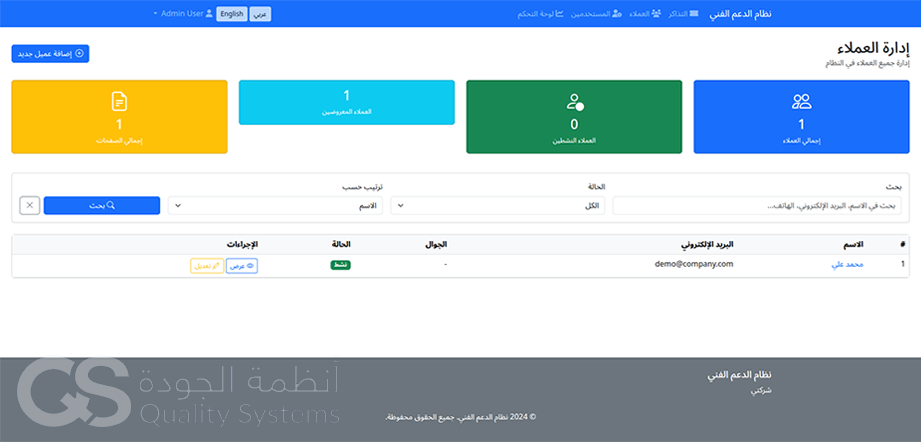Switch language to English
Viewport: 921px width, 442px height.
pyautogui.click(x=231, y=14)
